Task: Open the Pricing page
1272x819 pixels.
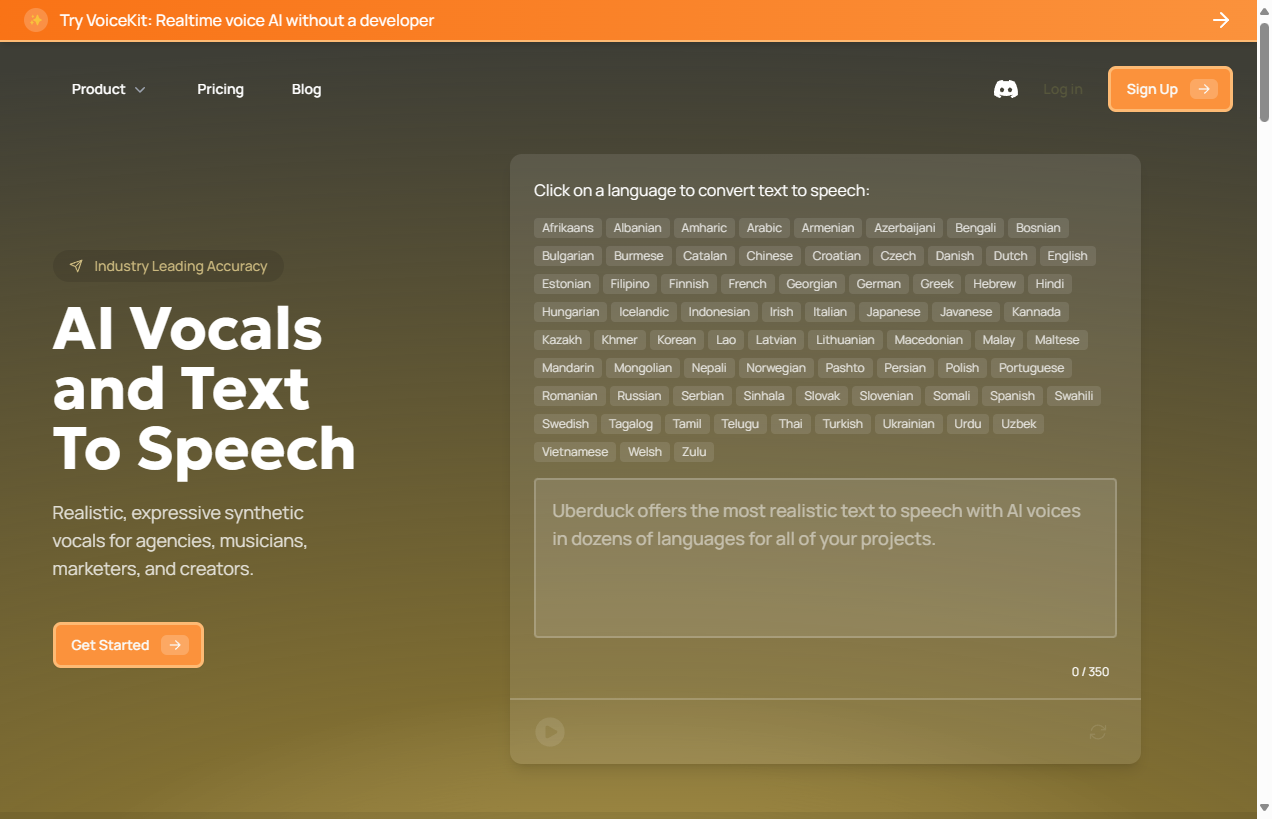Action: (x=220, y=89)
